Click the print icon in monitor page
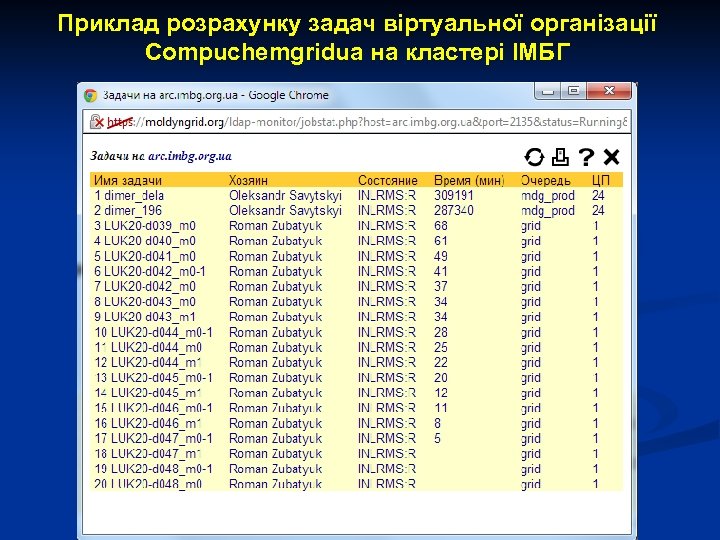720x540 pixels. (x=560, y=157)
